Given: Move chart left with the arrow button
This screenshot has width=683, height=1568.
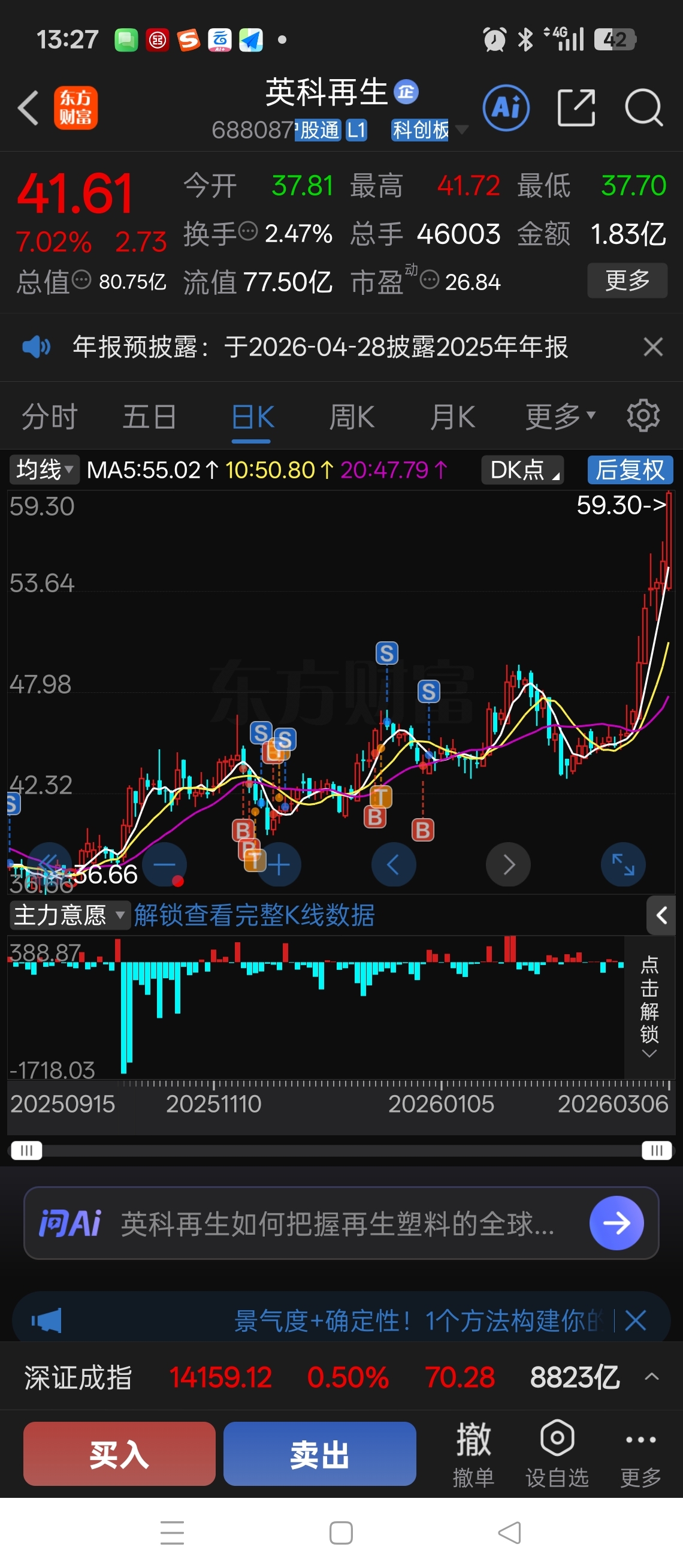Looking at the screenshot, I should (x=394, y=864).
